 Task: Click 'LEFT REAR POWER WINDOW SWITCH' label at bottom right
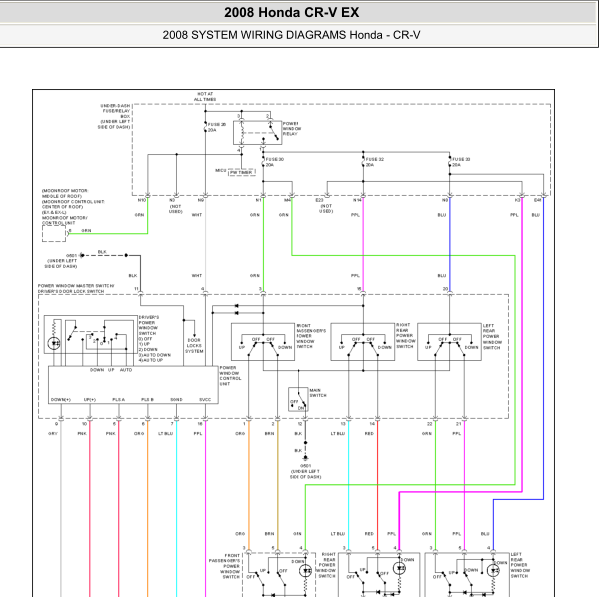pyautogui.click(x=519, y=565)
